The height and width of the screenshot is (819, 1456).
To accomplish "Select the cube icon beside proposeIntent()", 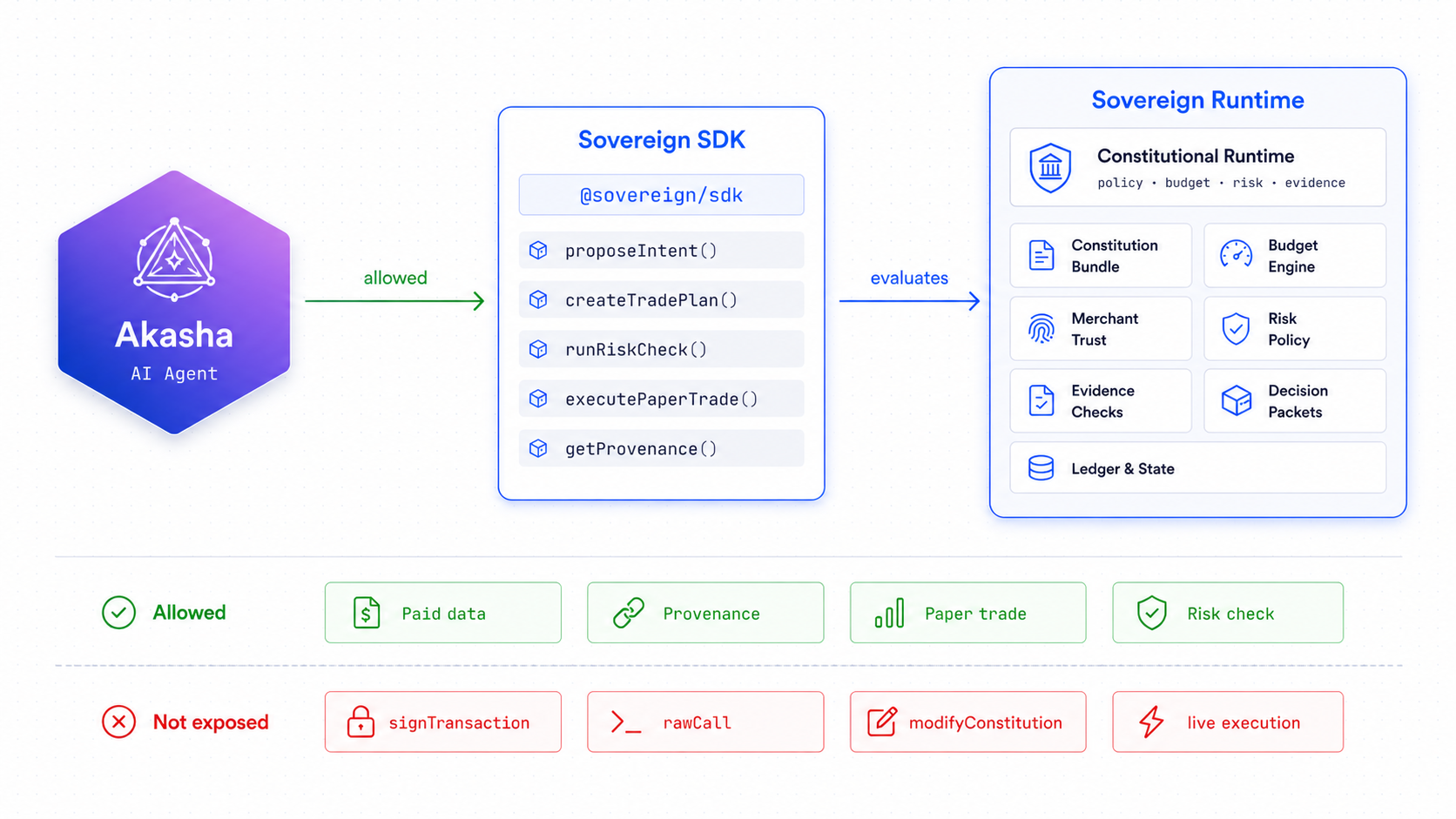I will (x=538, y=250).
